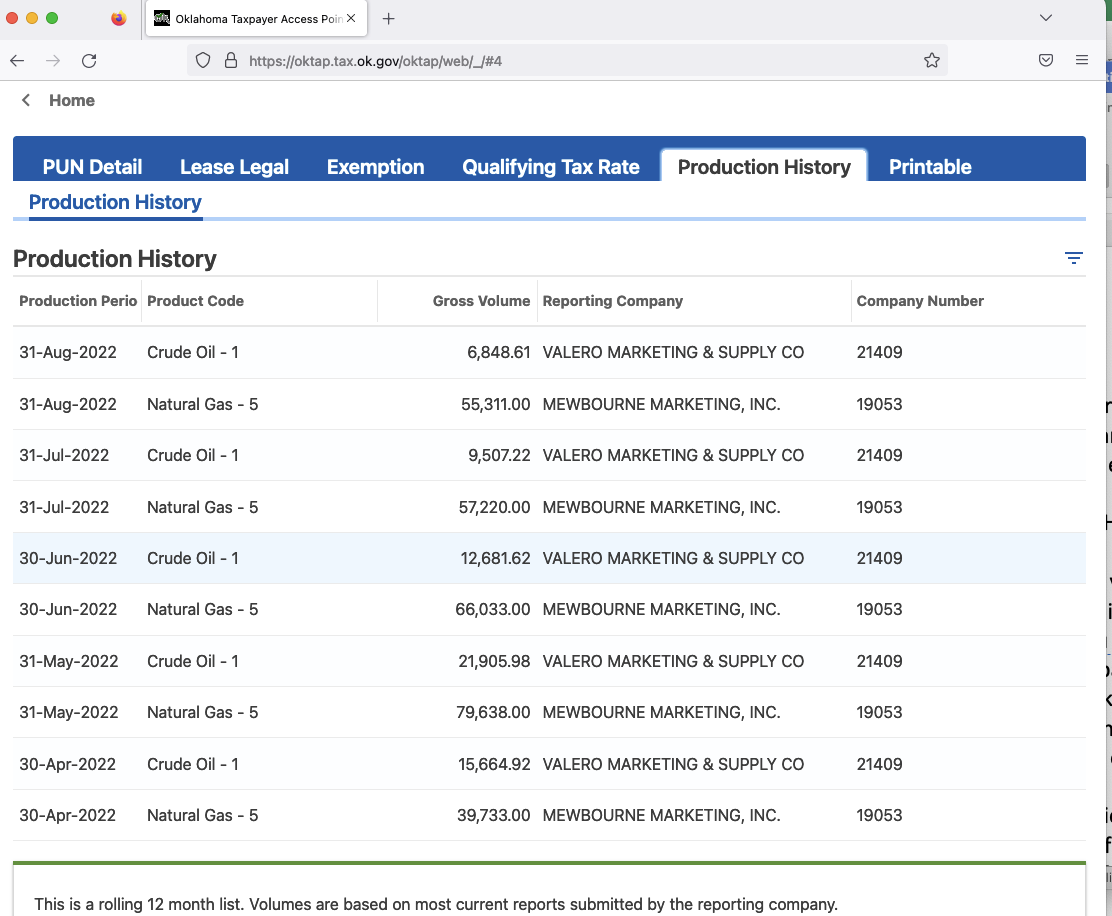The image size is (1112, 916).
Task: Click company number 19053 in the 79,638.00 row
Action: click(879, 712)
